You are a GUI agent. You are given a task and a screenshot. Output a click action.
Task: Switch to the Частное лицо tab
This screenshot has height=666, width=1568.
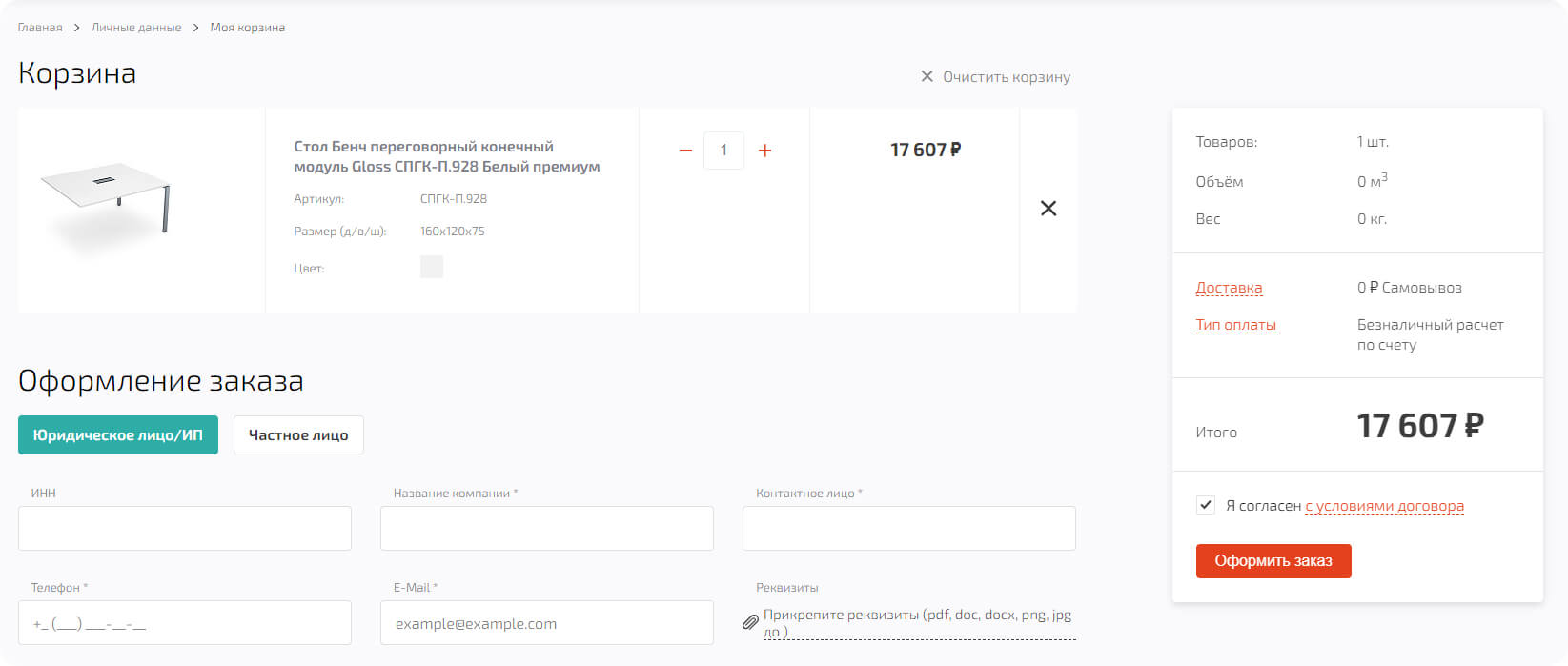coord(298,435)
